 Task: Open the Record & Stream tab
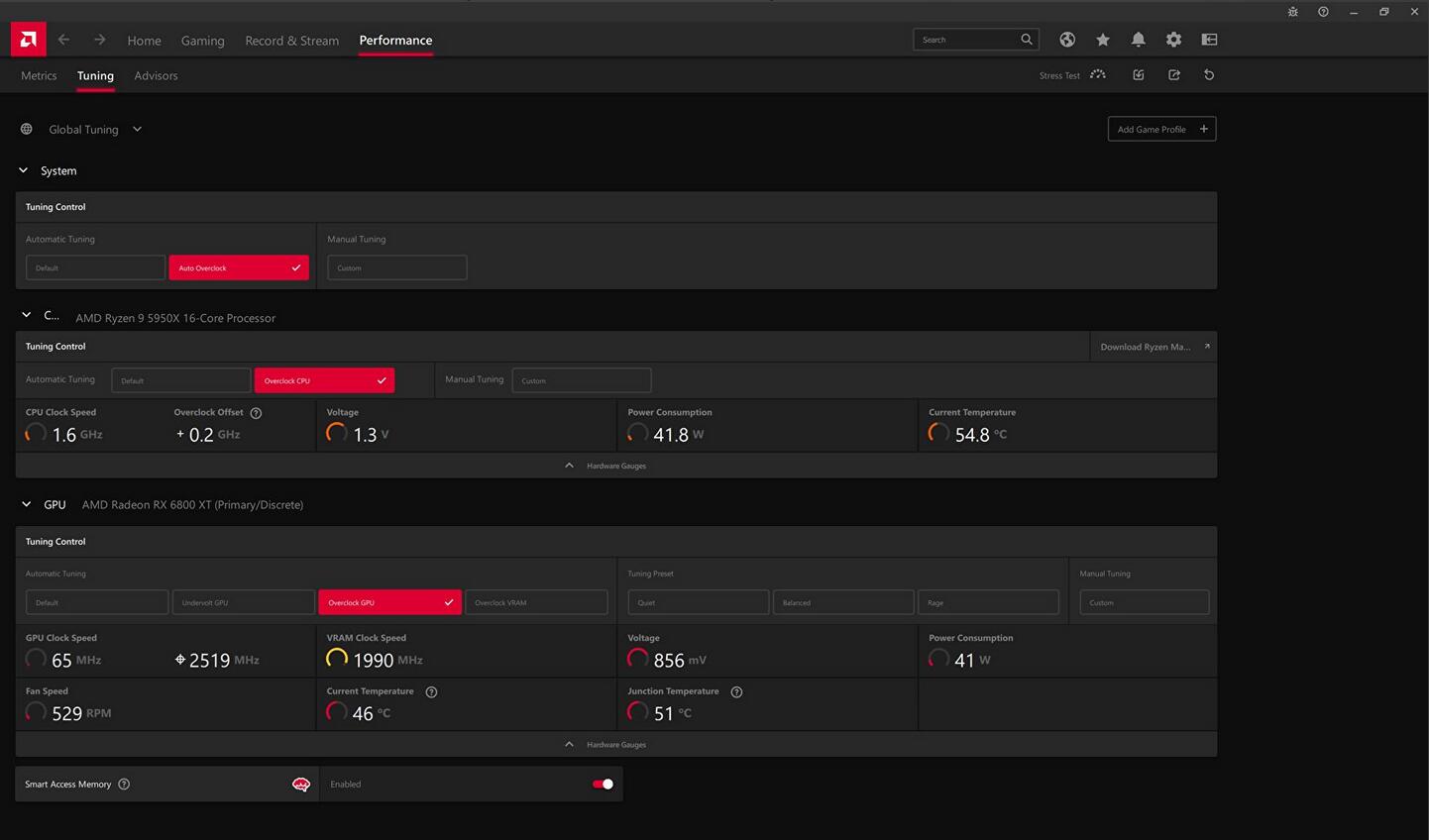click(291, 41)
